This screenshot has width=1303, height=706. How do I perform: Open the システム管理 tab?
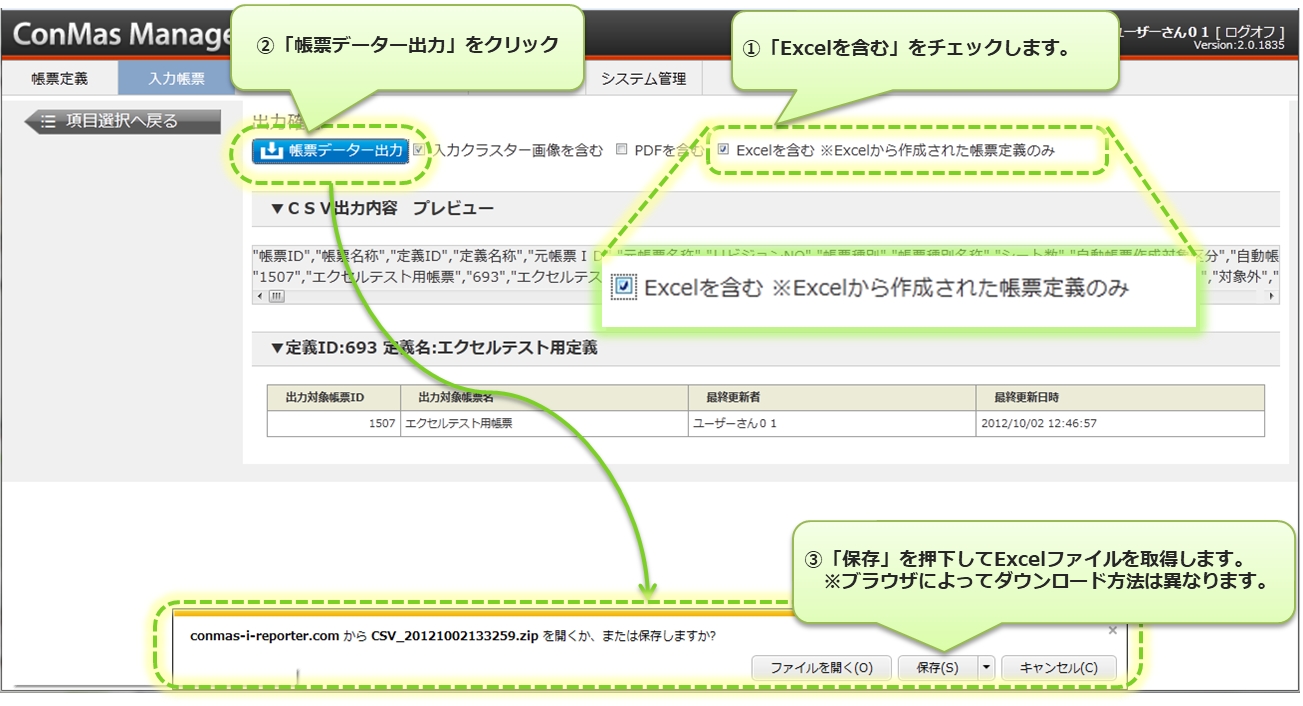click(643, 79)
